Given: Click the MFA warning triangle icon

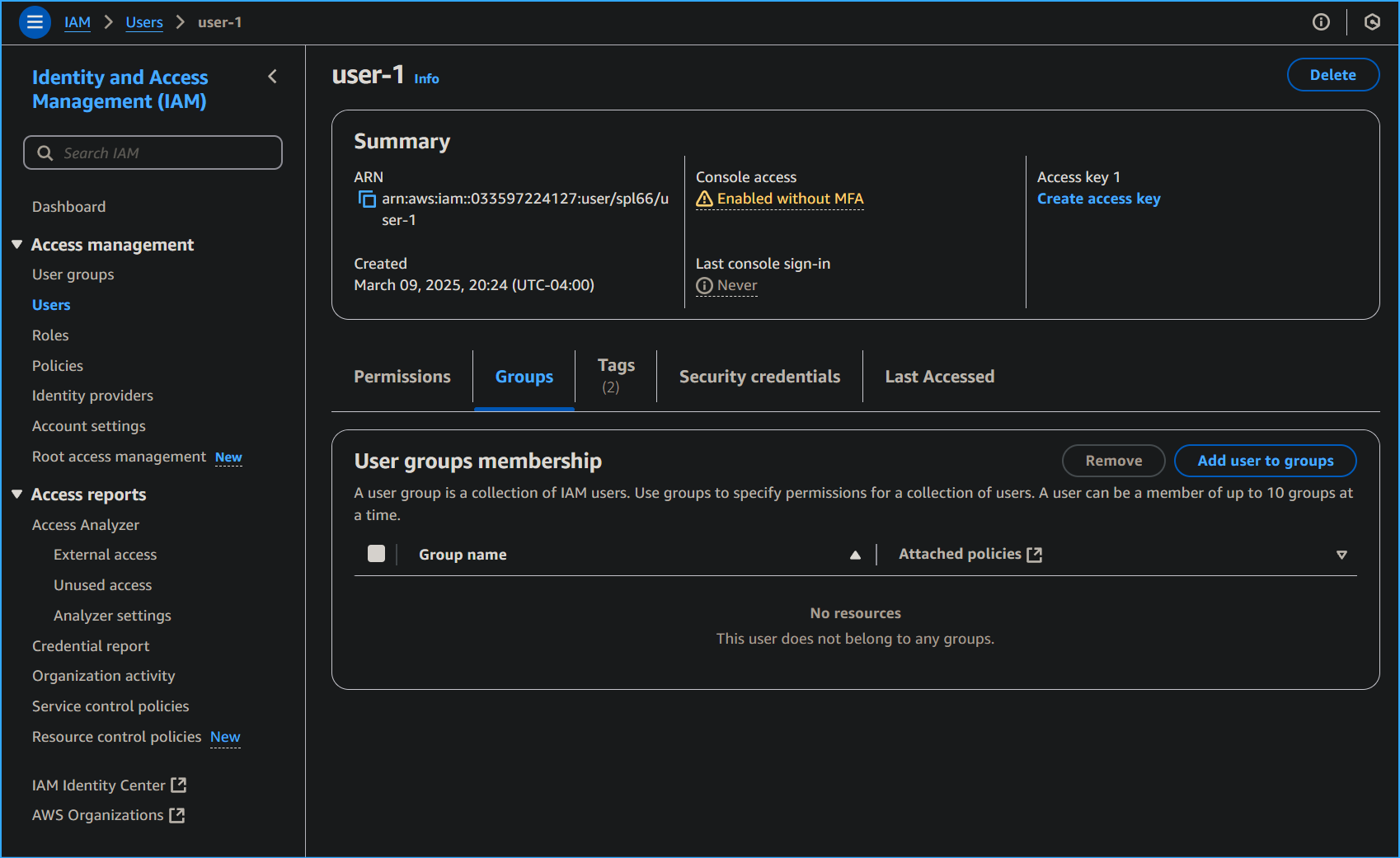Looking at the screenshot, I should coord(704,199).
